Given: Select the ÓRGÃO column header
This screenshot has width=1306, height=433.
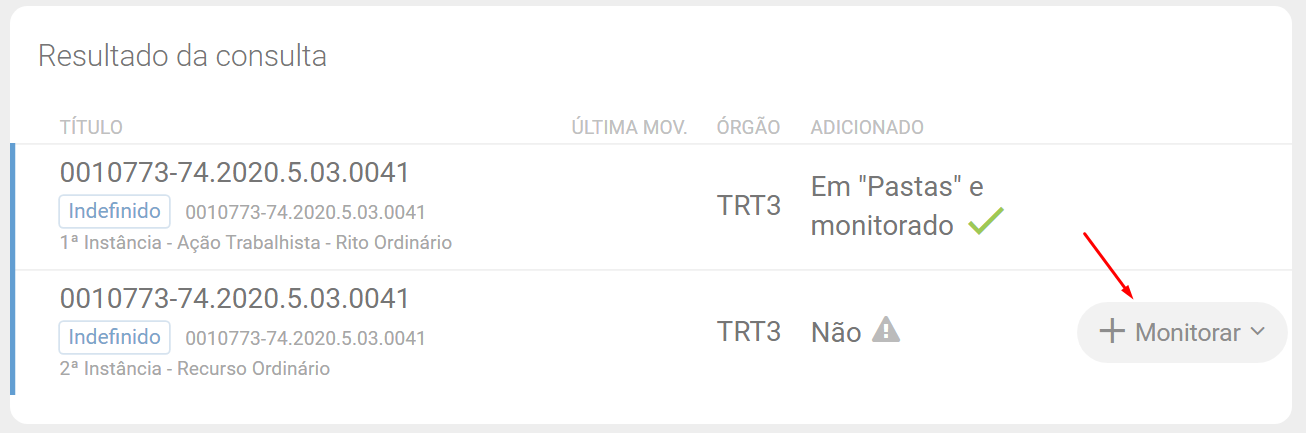Looking at the screenshot, I should tap(748, 128).
